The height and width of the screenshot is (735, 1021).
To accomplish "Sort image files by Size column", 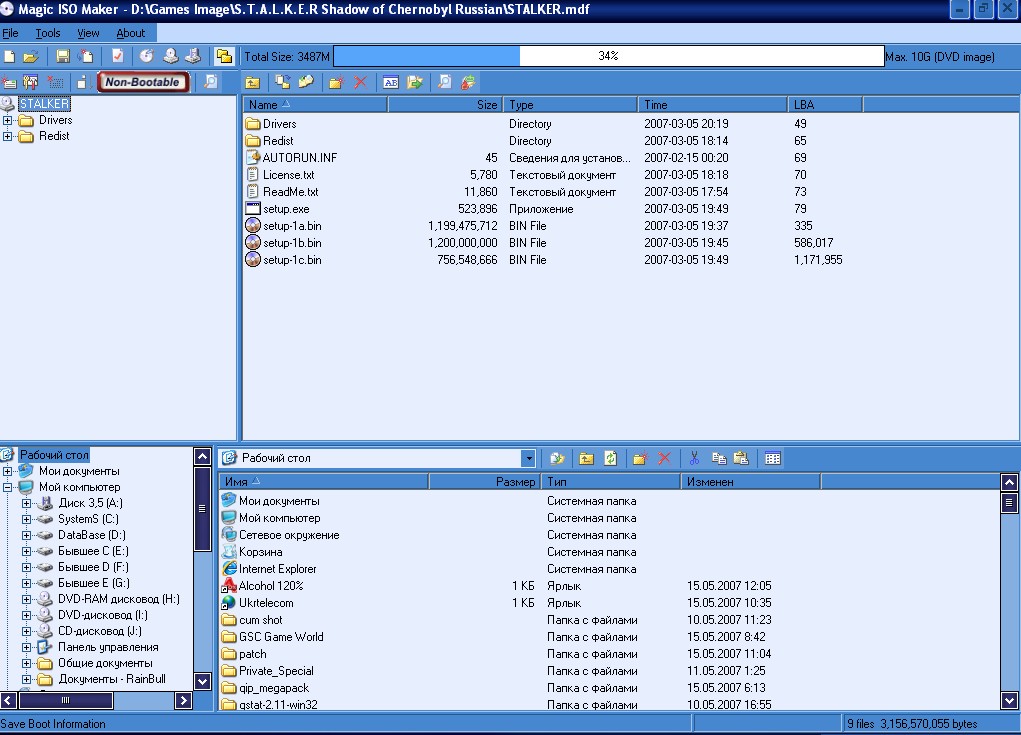I will tap(444, 104).
